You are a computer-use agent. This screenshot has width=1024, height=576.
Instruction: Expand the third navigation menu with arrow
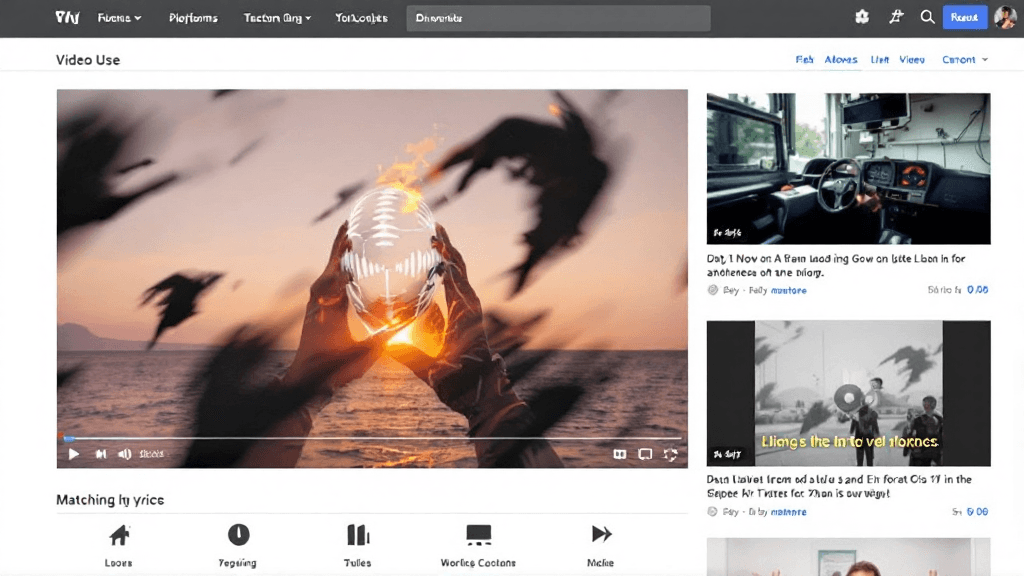click(278, 18)
